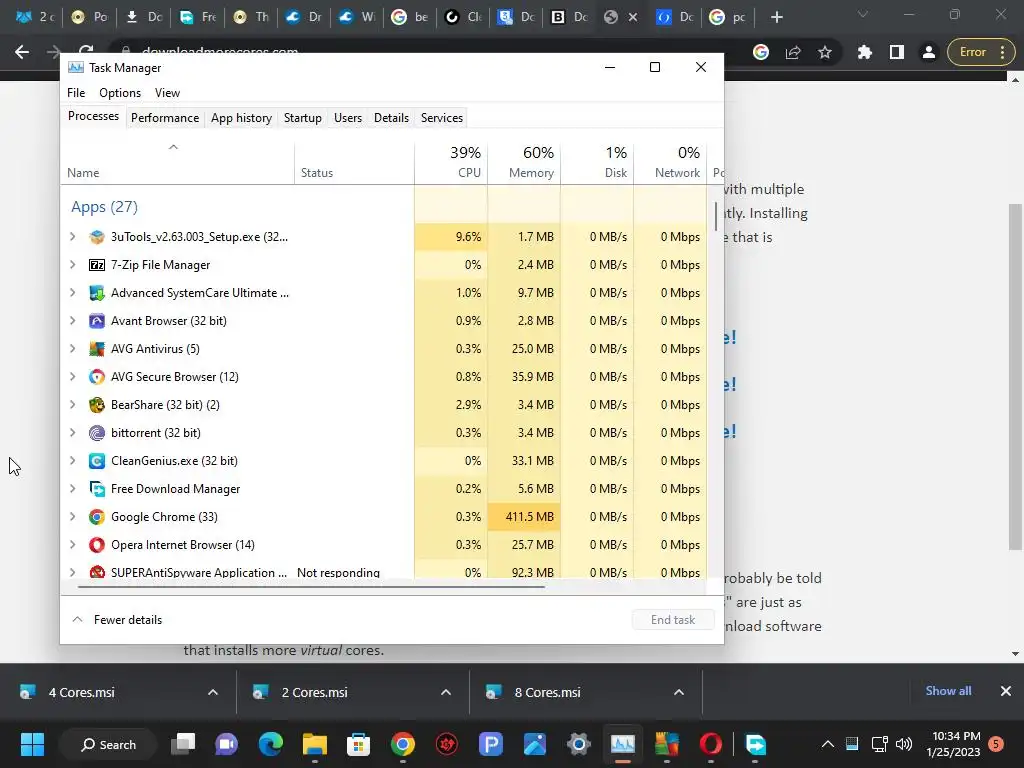The height and width of the screenshot is (768, 1024).
Task: Expand the BearShare (32 bit) group
Action: click(72, 405)
